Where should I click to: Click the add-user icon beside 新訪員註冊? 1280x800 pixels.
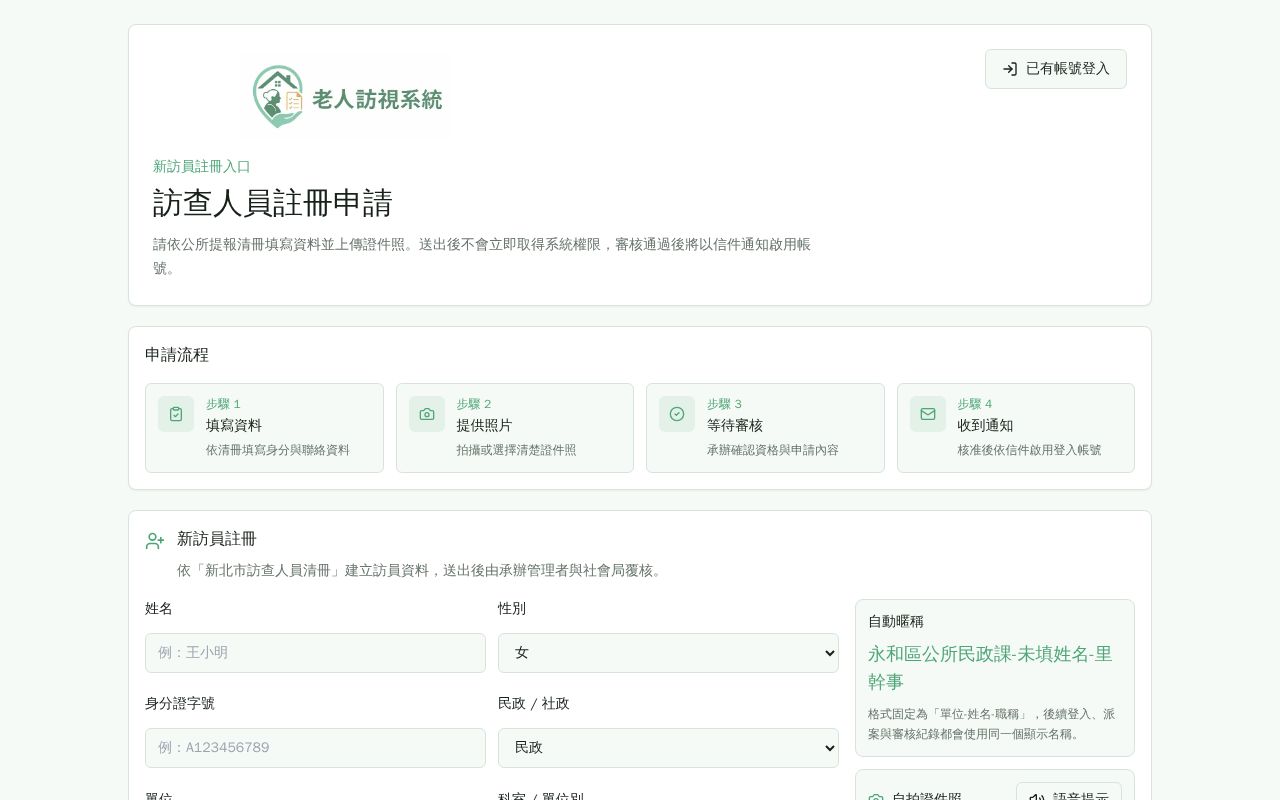pos(155,541)
